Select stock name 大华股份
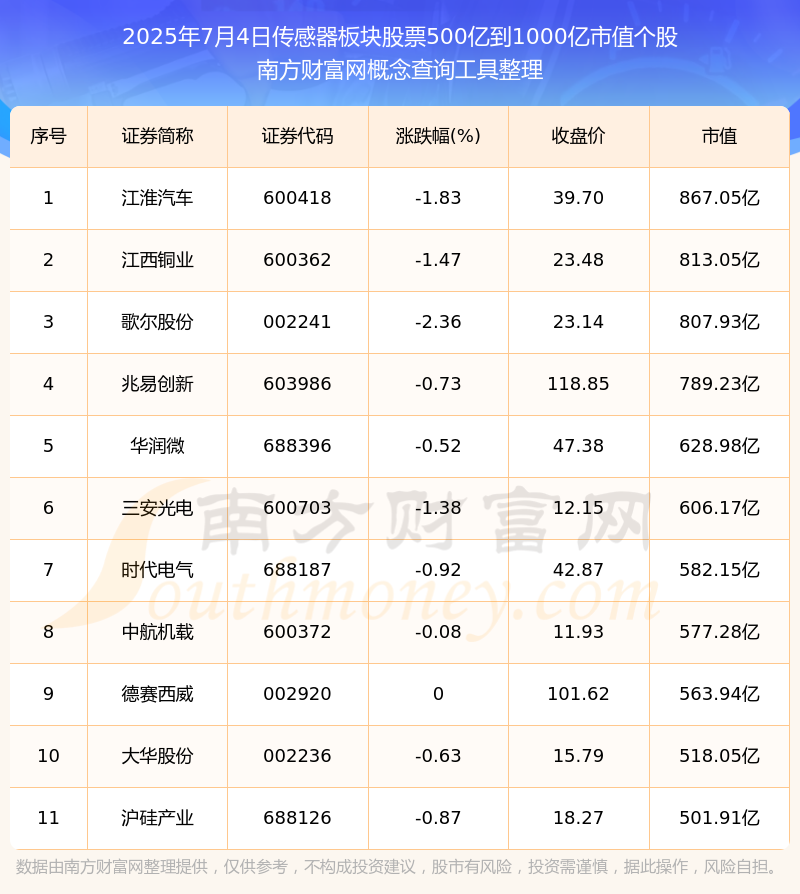The image size is (800, 894). 157,756
